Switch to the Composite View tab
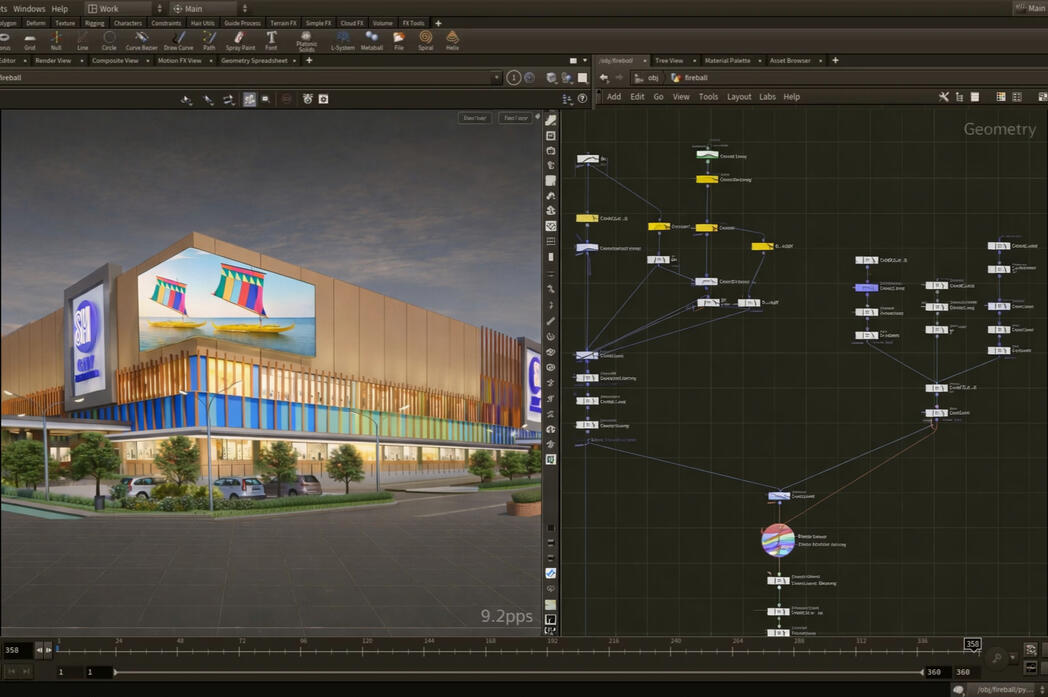Viewport: 1048px width, 697px height. point(115,61)
